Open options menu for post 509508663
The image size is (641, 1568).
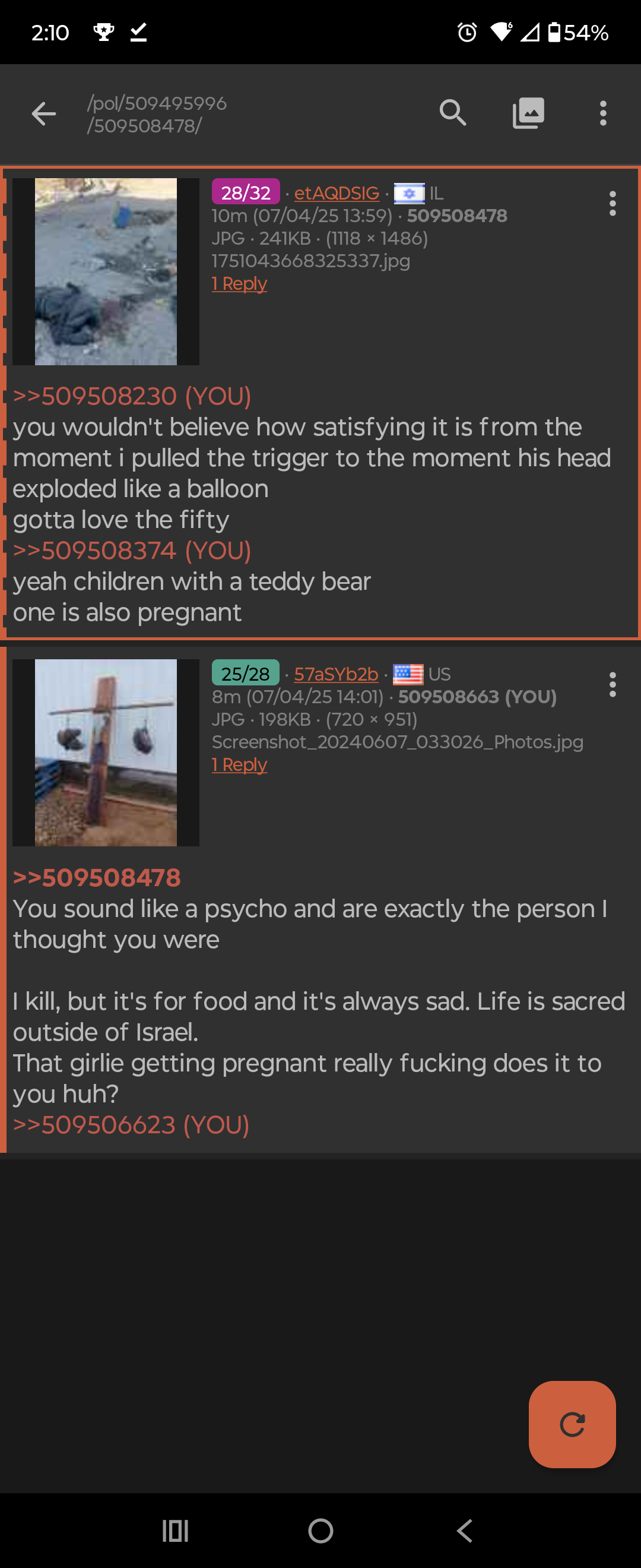point(613,685)
